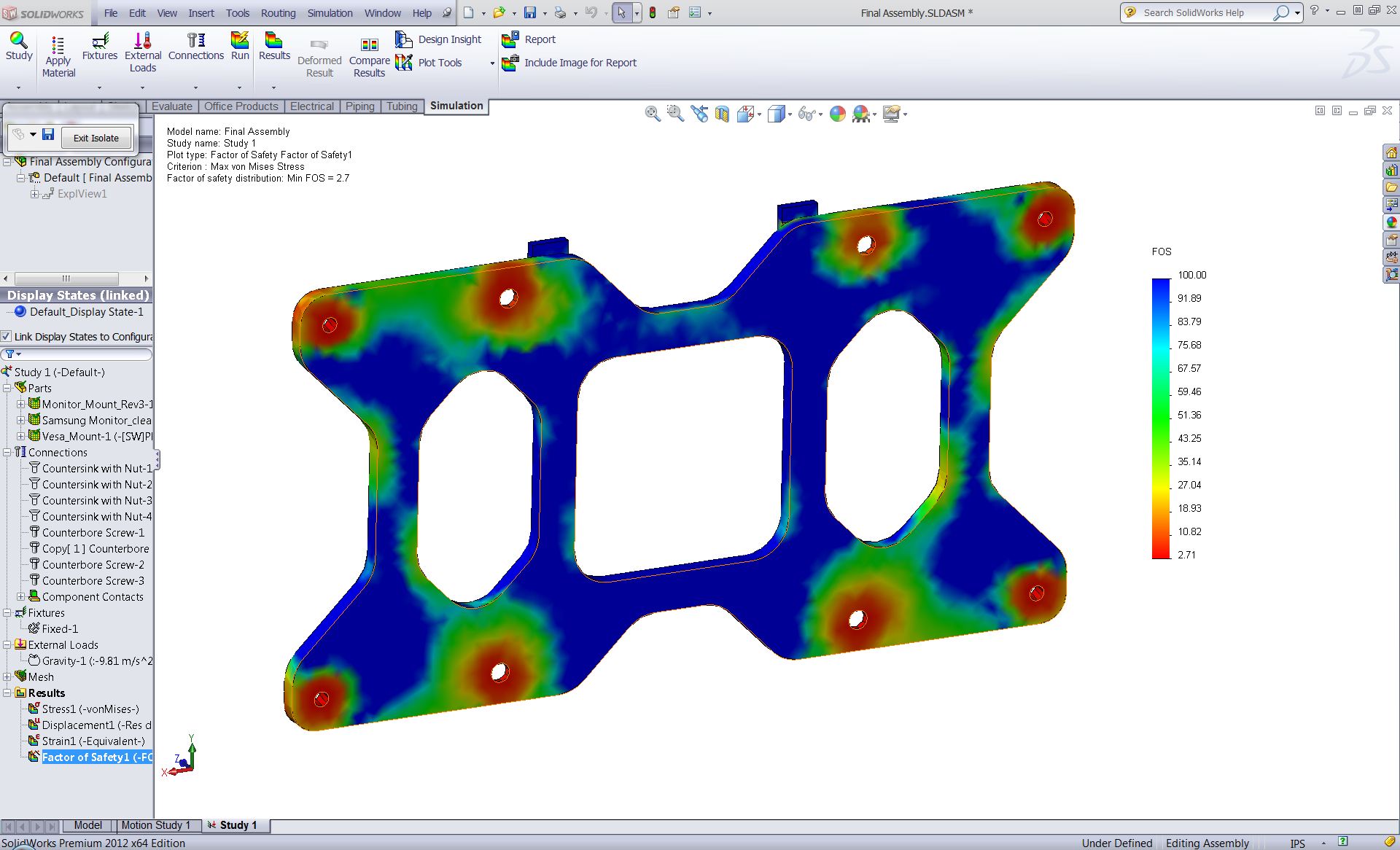
Task: Open the Study tool in the ribbon
Action: 19,47
